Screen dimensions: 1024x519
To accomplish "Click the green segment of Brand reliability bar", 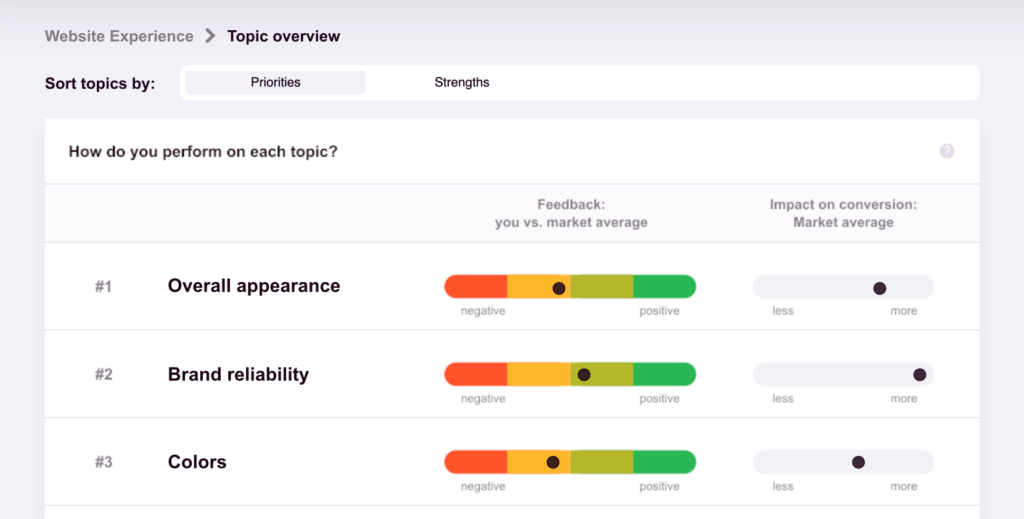I will tap(664, 375).
